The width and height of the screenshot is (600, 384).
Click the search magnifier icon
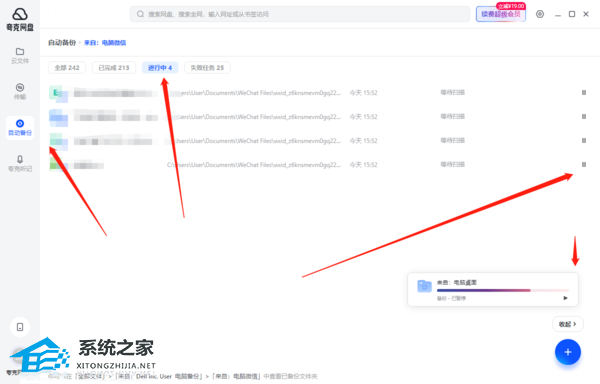point(140,14)
